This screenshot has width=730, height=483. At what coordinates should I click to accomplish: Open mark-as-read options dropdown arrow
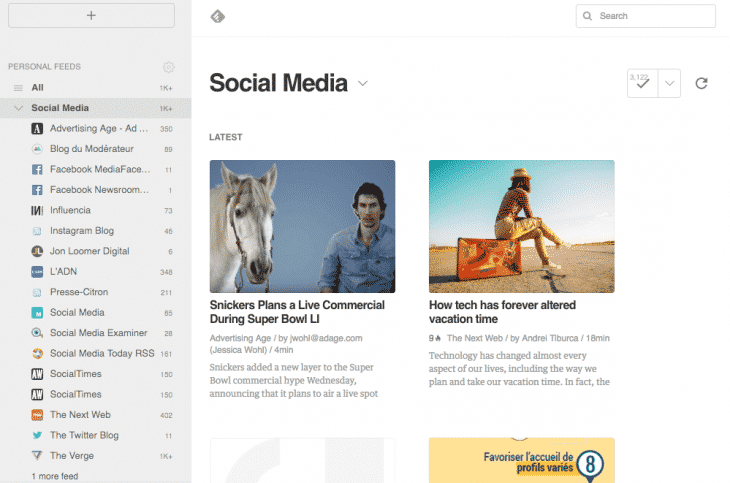[669, 84]
